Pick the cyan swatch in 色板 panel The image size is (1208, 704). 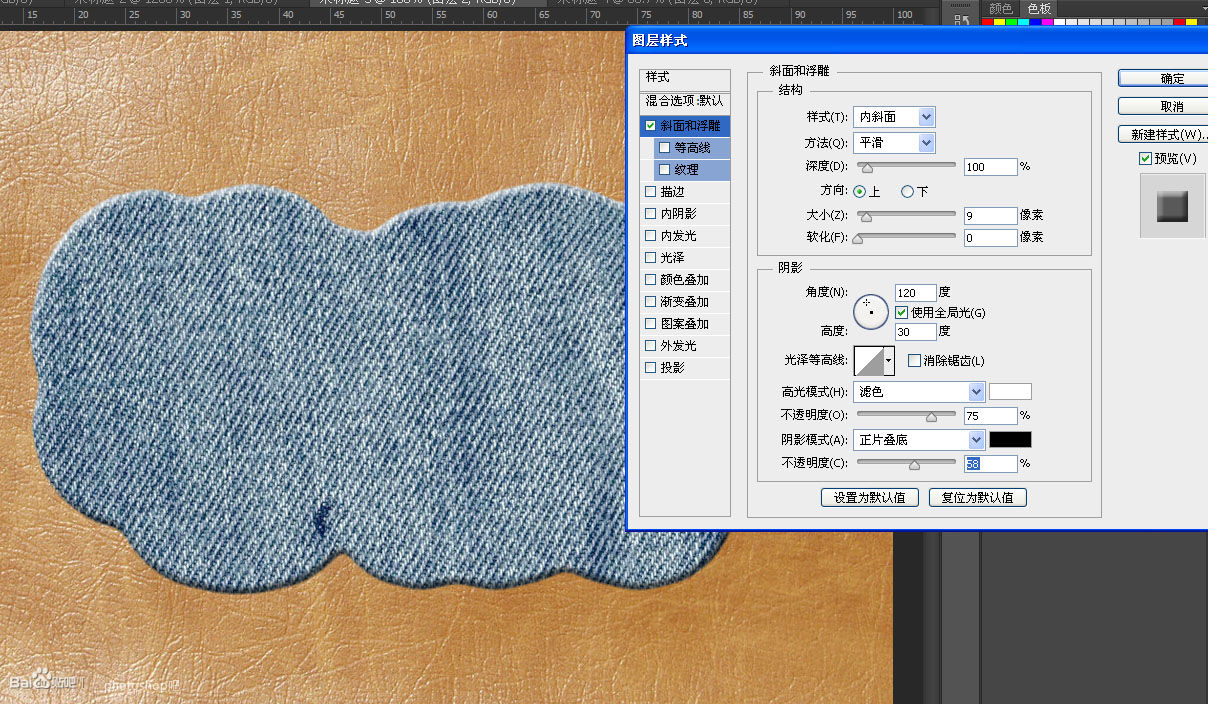tap(1022, 22)
